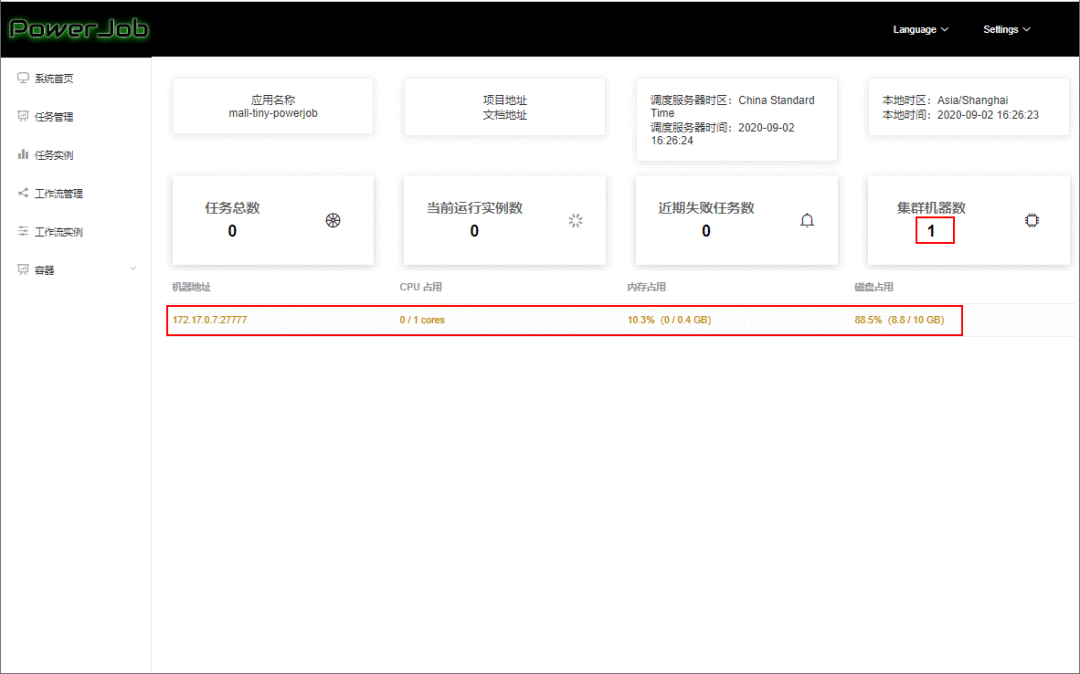Select 工作流实例 in the sidebar
The height and width of the screenshot is (674, 1080).
[x=58, y=232]
